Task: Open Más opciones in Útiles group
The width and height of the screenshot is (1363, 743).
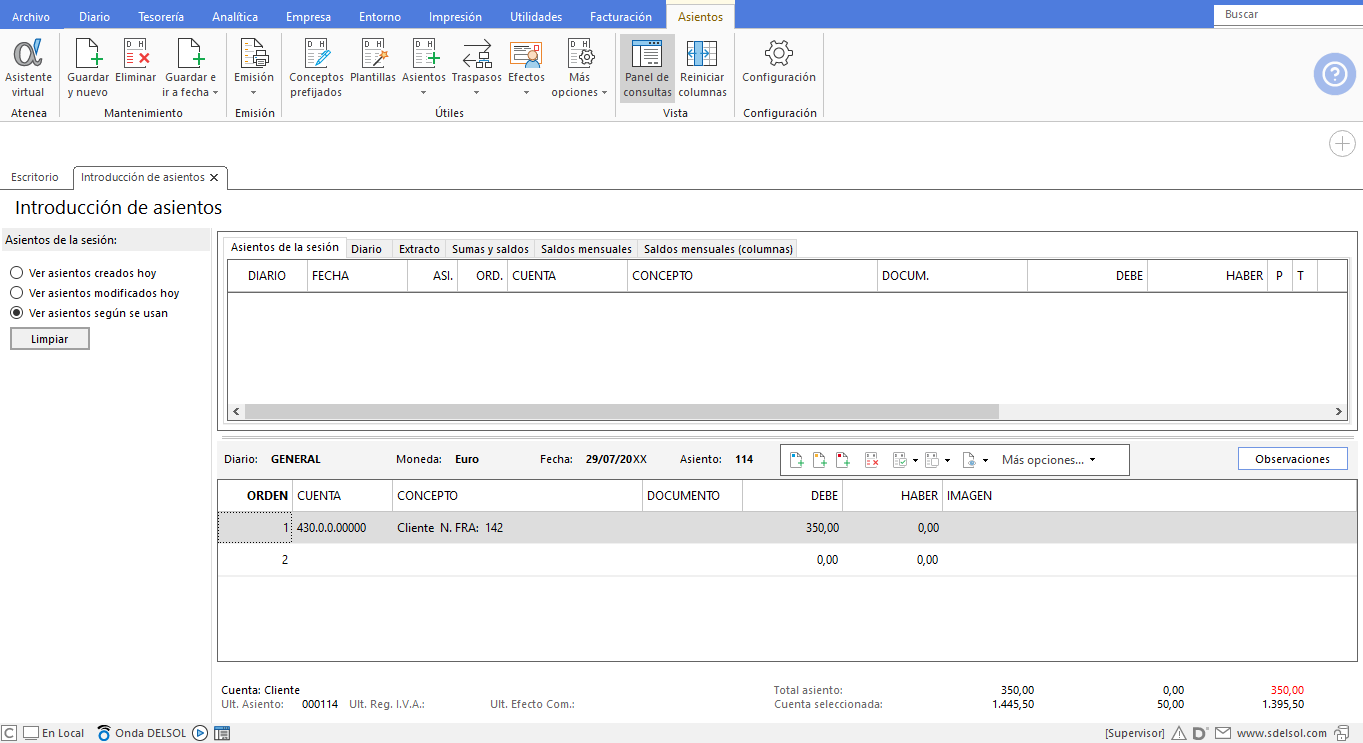Action: (580, 68)
